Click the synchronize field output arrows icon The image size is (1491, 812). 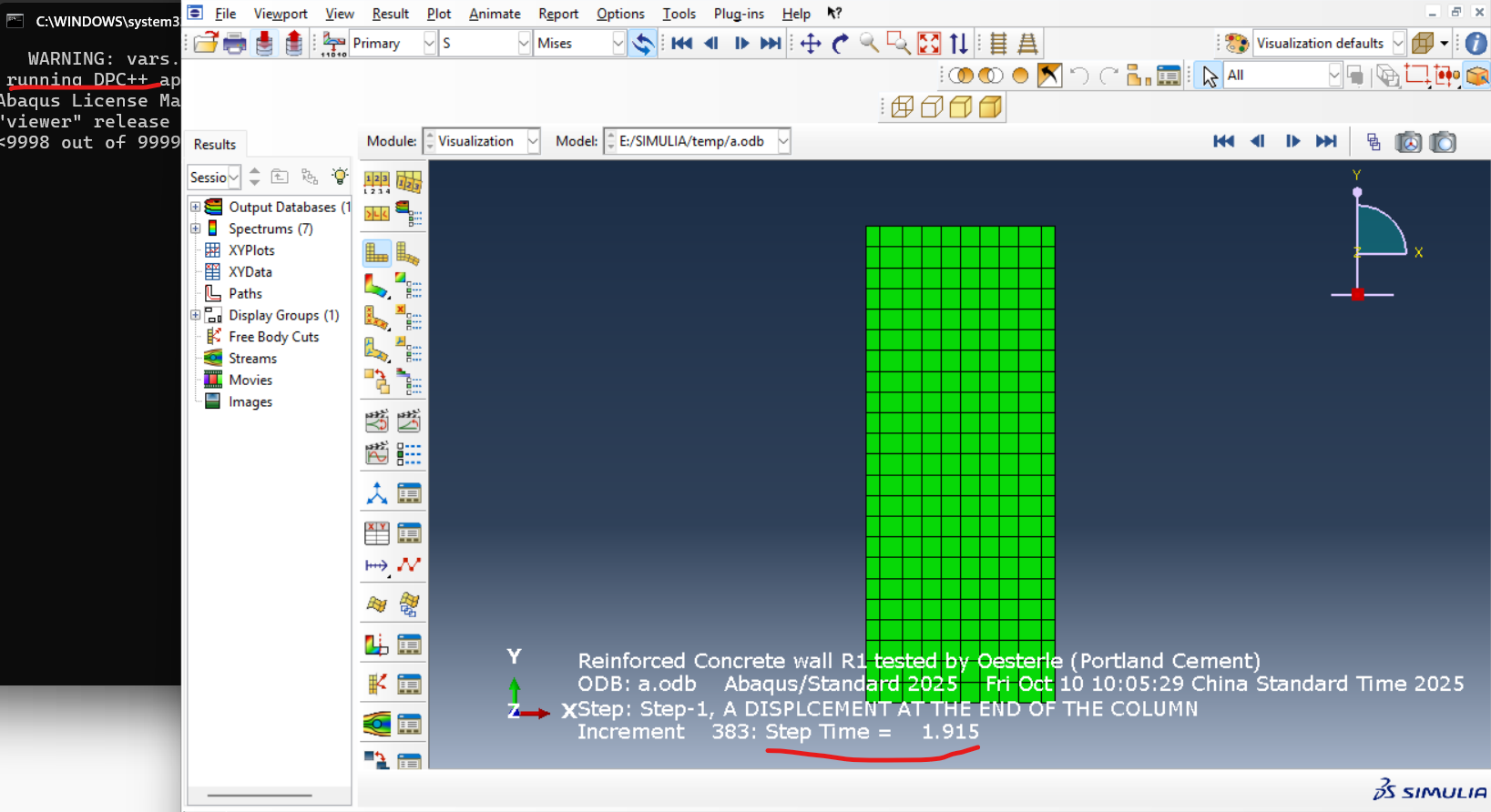[x=643, y=43]
